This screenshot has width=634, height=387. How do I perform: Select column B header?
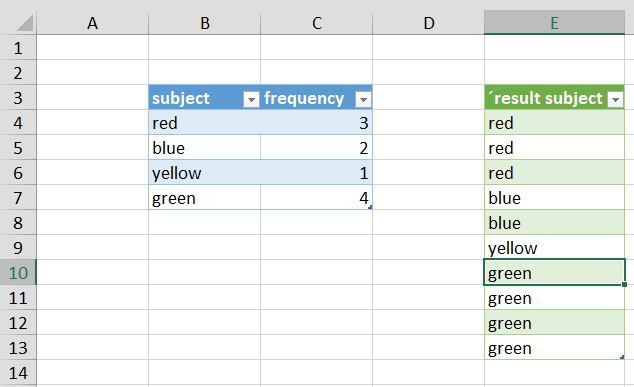click(x=205, y=23)
